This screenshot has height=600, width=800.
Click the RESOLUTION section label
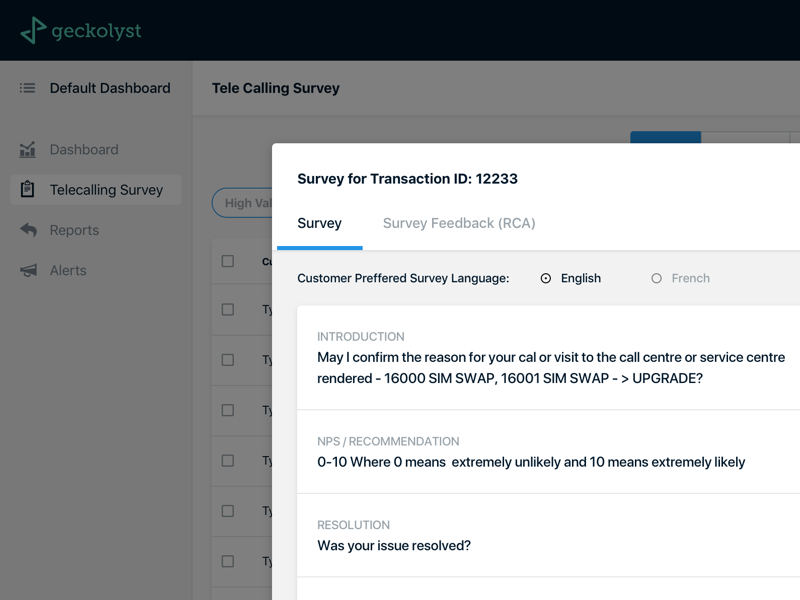[x=354, y=525]
